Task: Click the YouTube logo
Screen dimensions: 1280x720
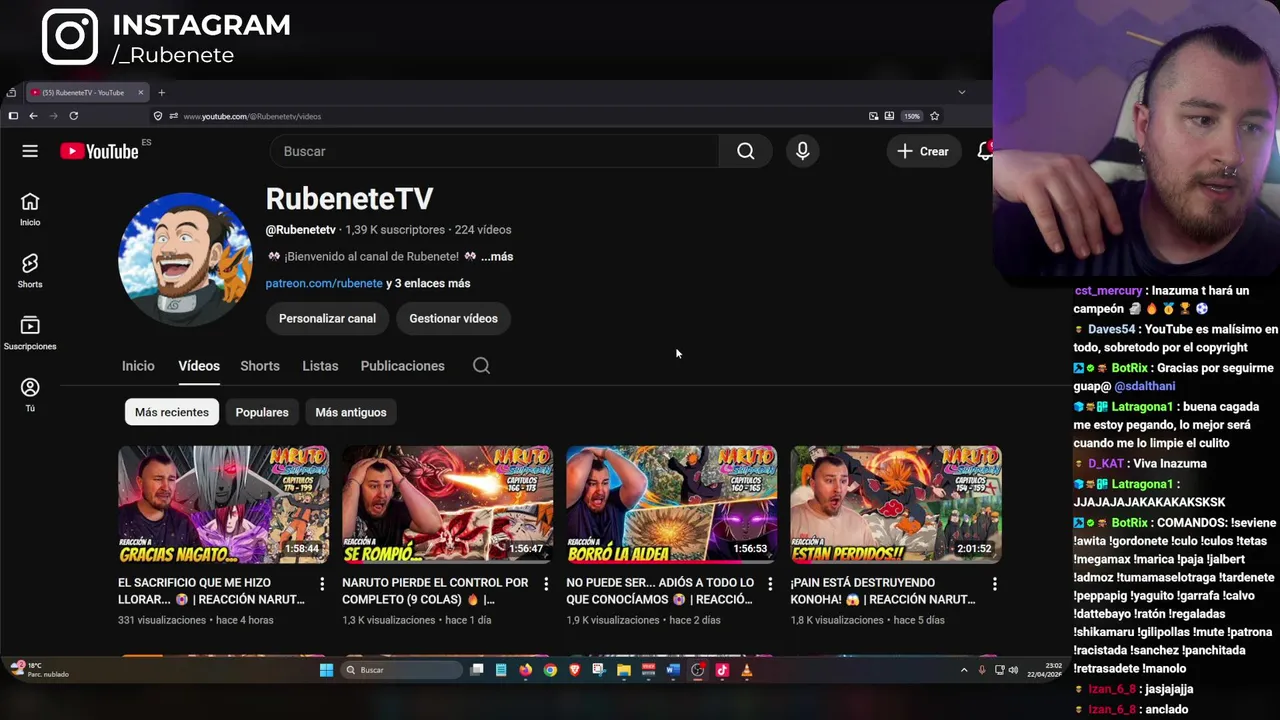Action: point(99,151)
